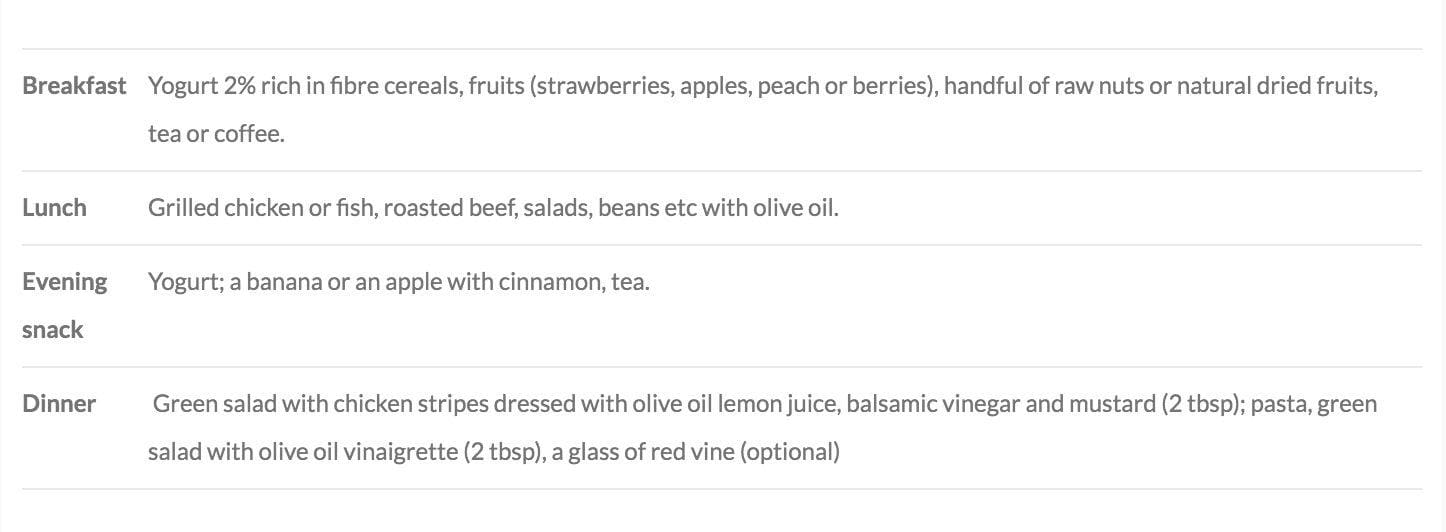Select the Lunch row heading

pos(54,208)
